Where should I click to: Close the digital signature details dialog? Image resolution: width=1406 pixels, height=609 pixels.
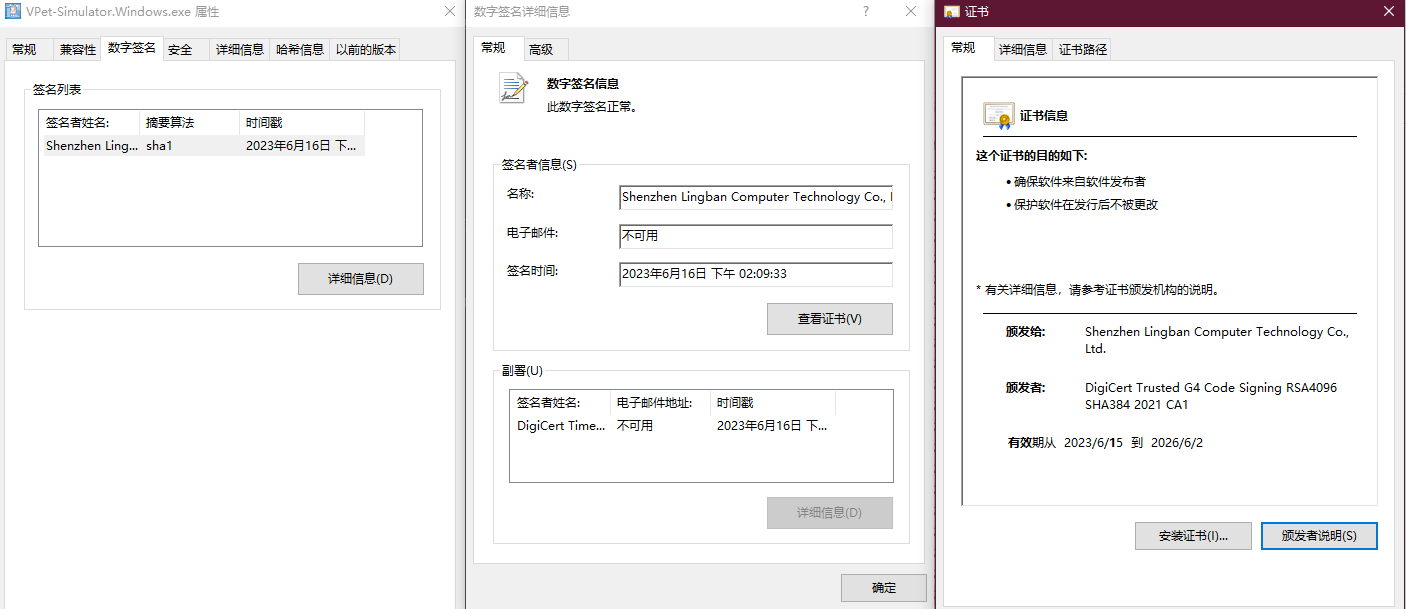[911, 11]
